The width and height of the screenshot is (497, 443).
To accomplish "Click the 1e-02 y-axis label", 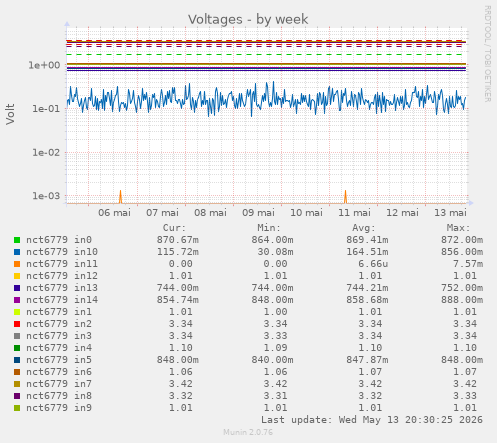I will (46, 152).
